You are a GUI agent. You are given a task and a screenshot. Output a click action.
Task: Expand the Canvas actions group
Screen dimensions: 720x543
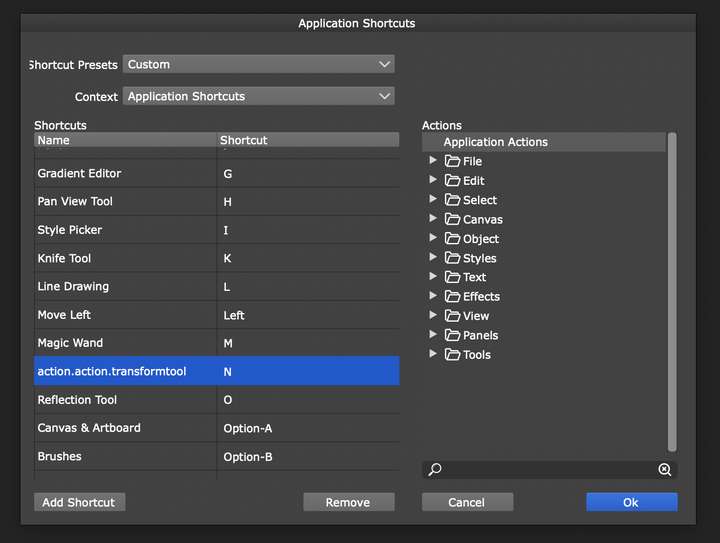pyautogui.click(x=433, y=218)
